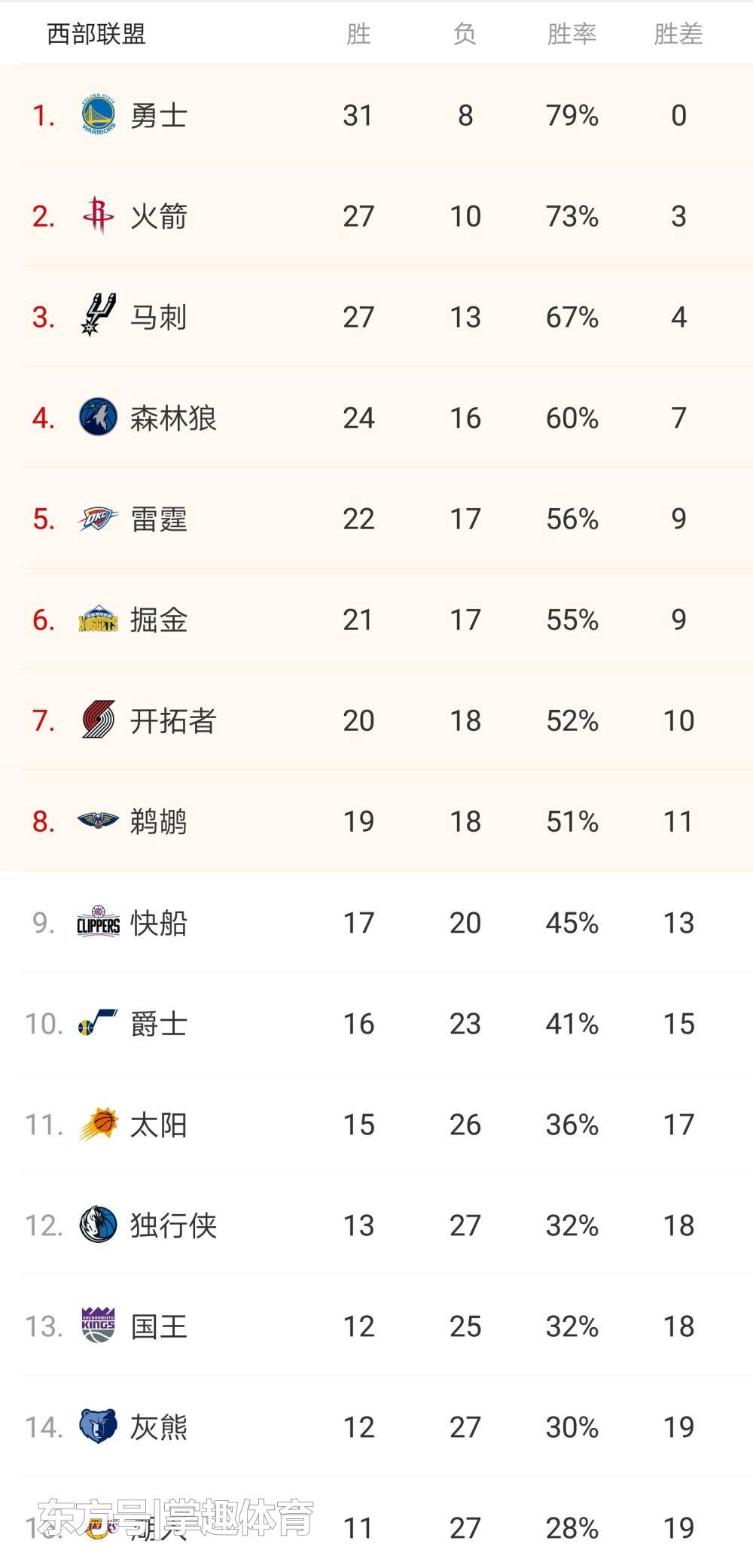Click the Golden State Warriors logo
The height and width of the screenshot is (1568, 753).
click(x=98, y=115)
